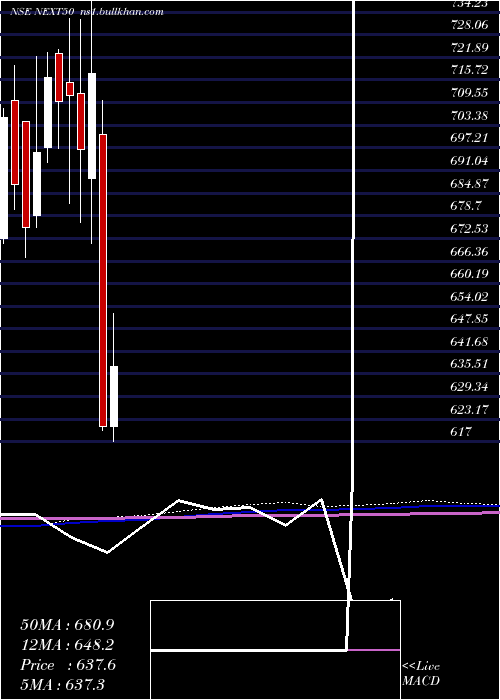Click the 50MA : 680.9 readout

[x=67, y=625]
